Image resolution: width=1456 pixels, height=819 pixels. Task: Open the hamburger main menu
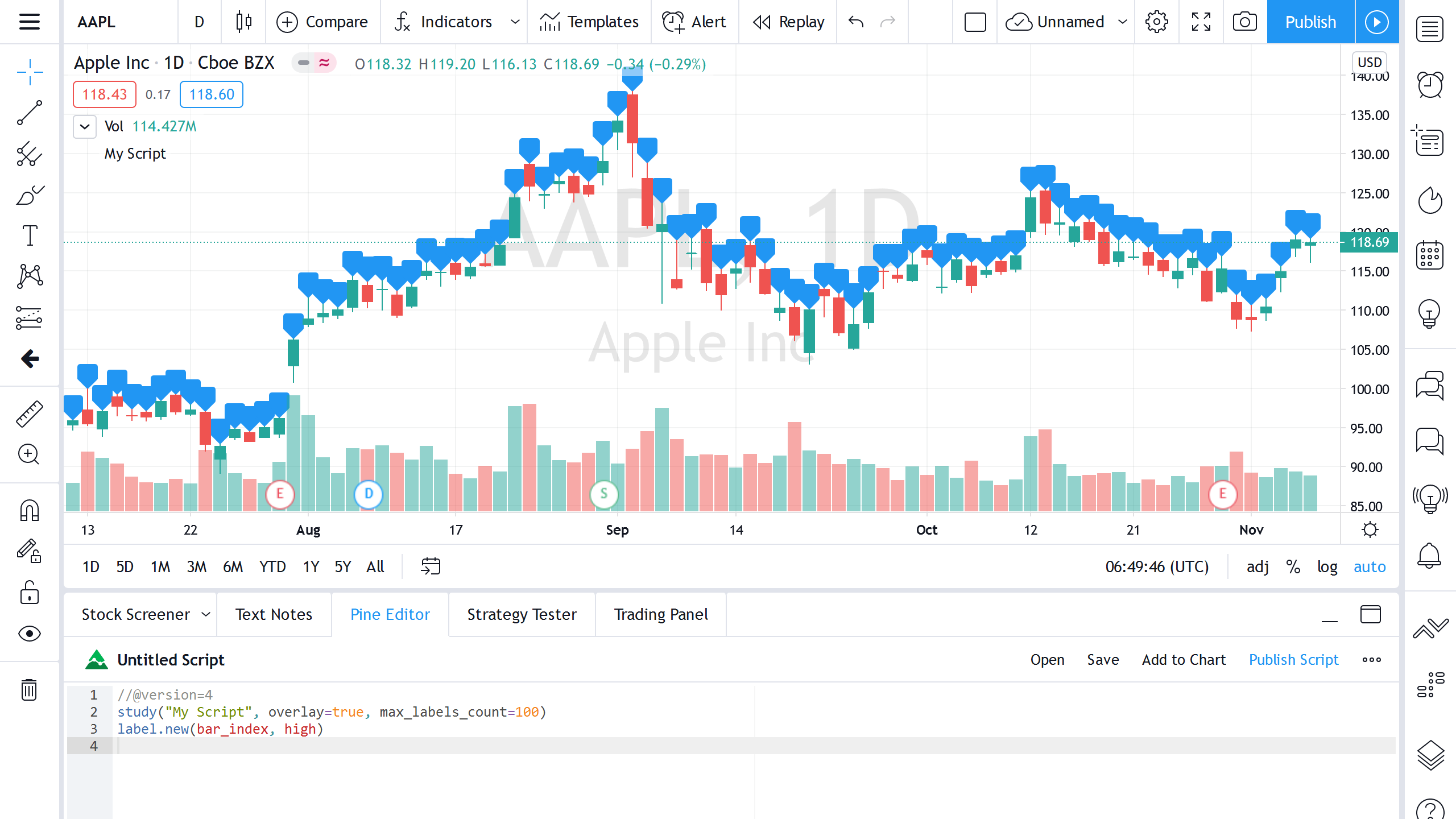pos(29,22)
